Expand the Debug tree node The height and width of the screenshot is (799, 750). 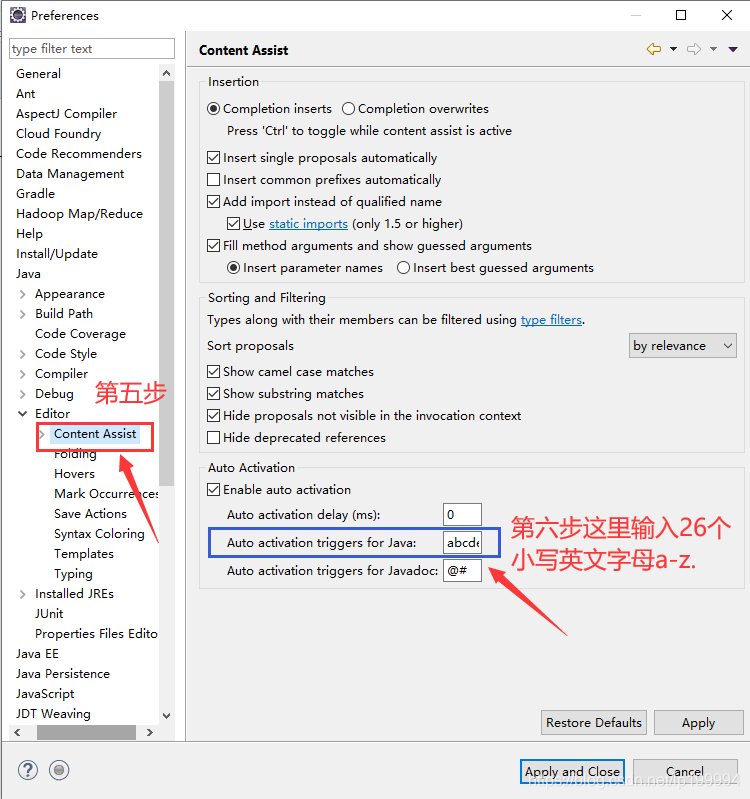[22, 394]
